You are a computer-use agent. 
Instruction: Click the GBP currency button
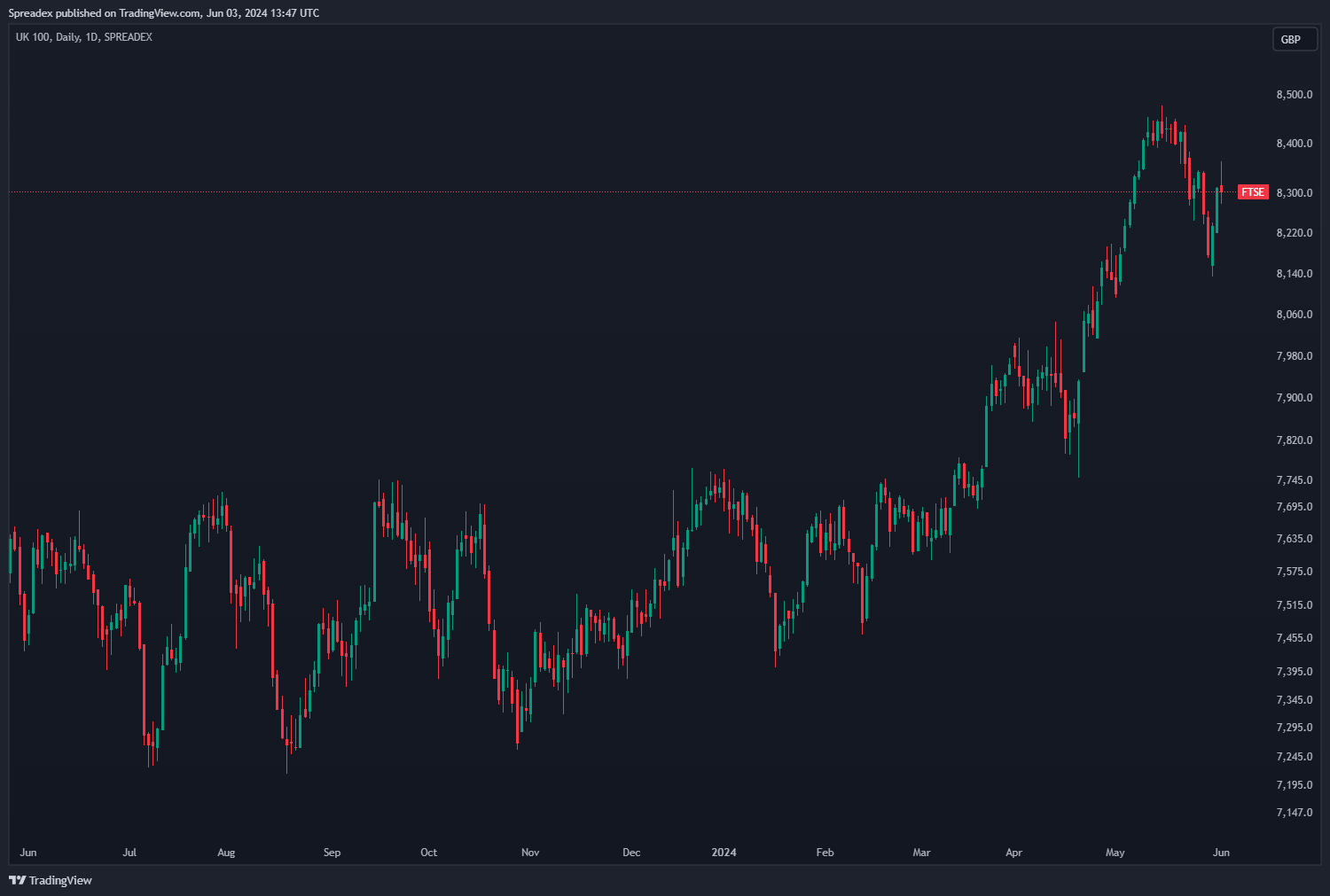1295,39
